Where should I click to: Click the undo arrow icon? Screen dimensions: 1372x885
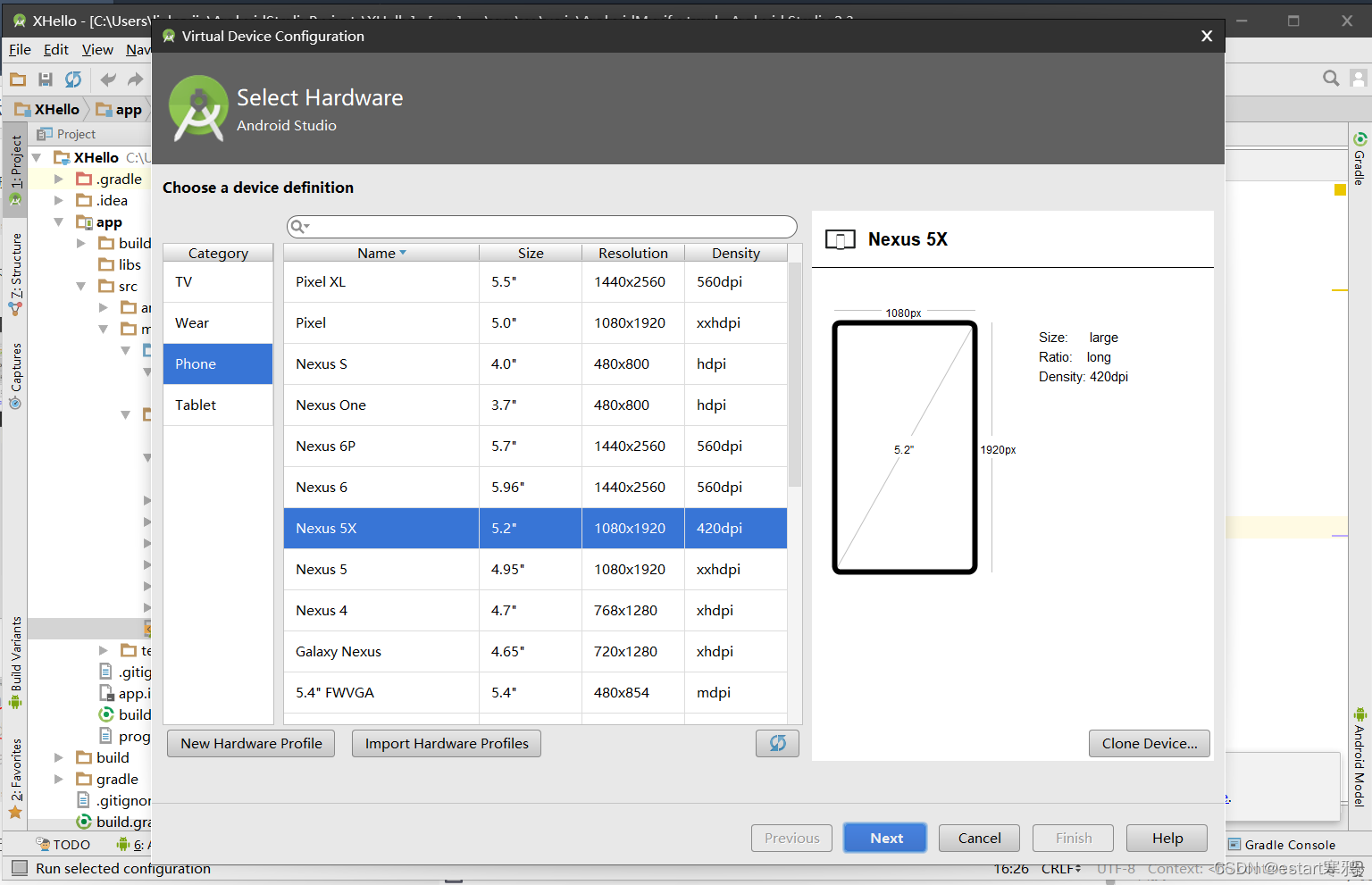tap(108, 79)
